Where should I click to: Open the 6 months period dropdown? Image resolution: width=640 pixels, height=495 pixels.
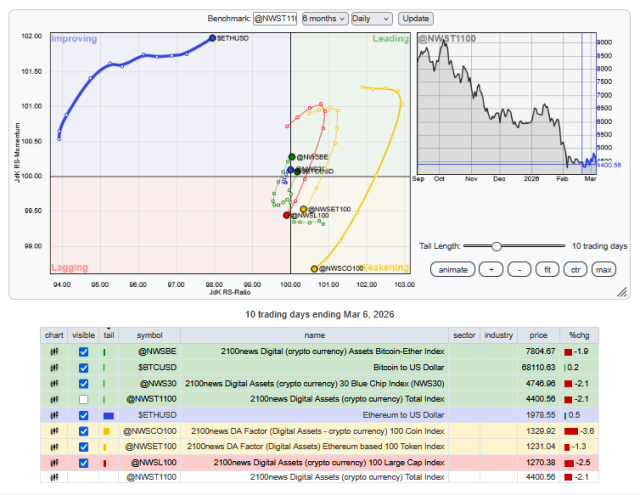(x=324, y=19)
